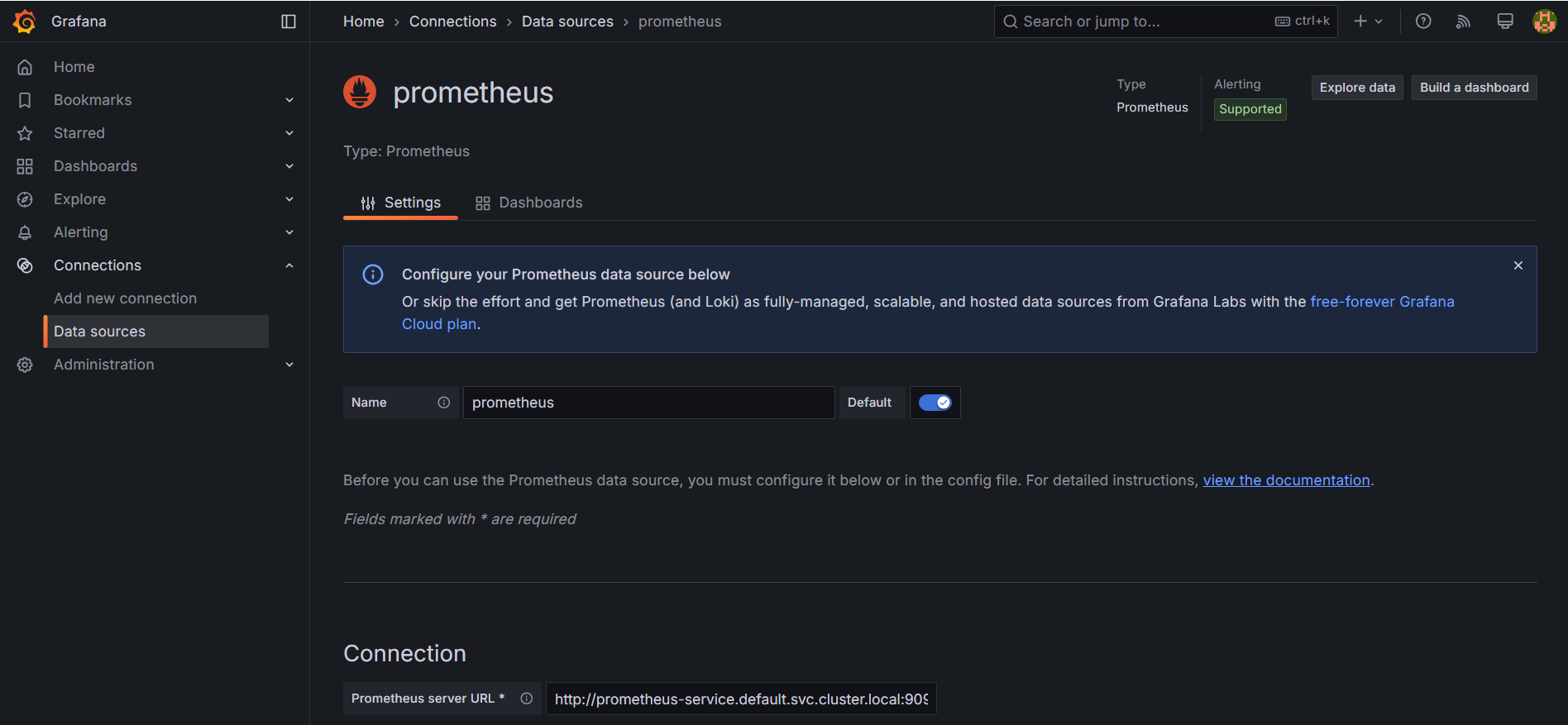Select Data sources in sidebar
The width and height of the screenshot is (1568, 725).
pos(156,331)
